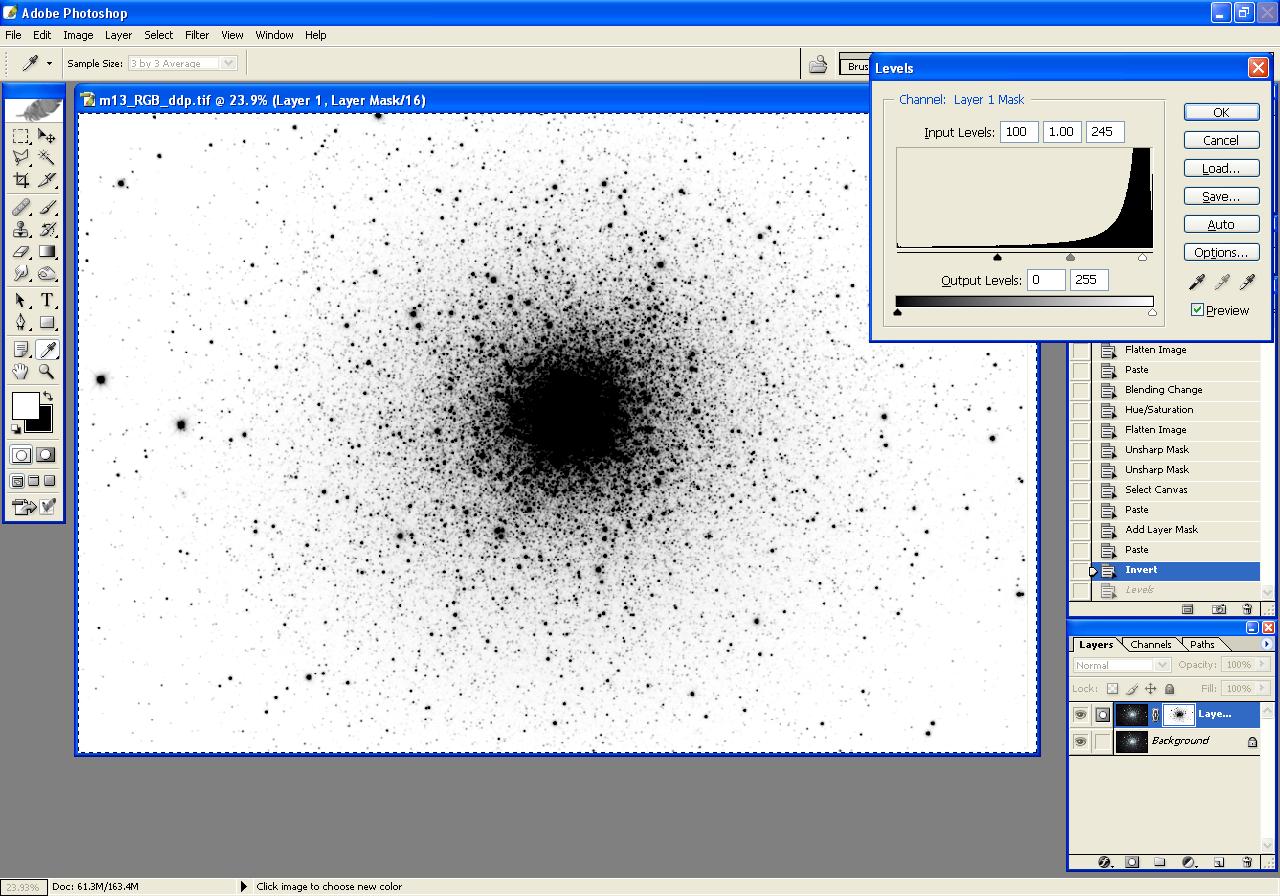The width and height of the screenshot is (1280, 896).
Task: Select the Magic Wand tool
Action: (47, 158)
